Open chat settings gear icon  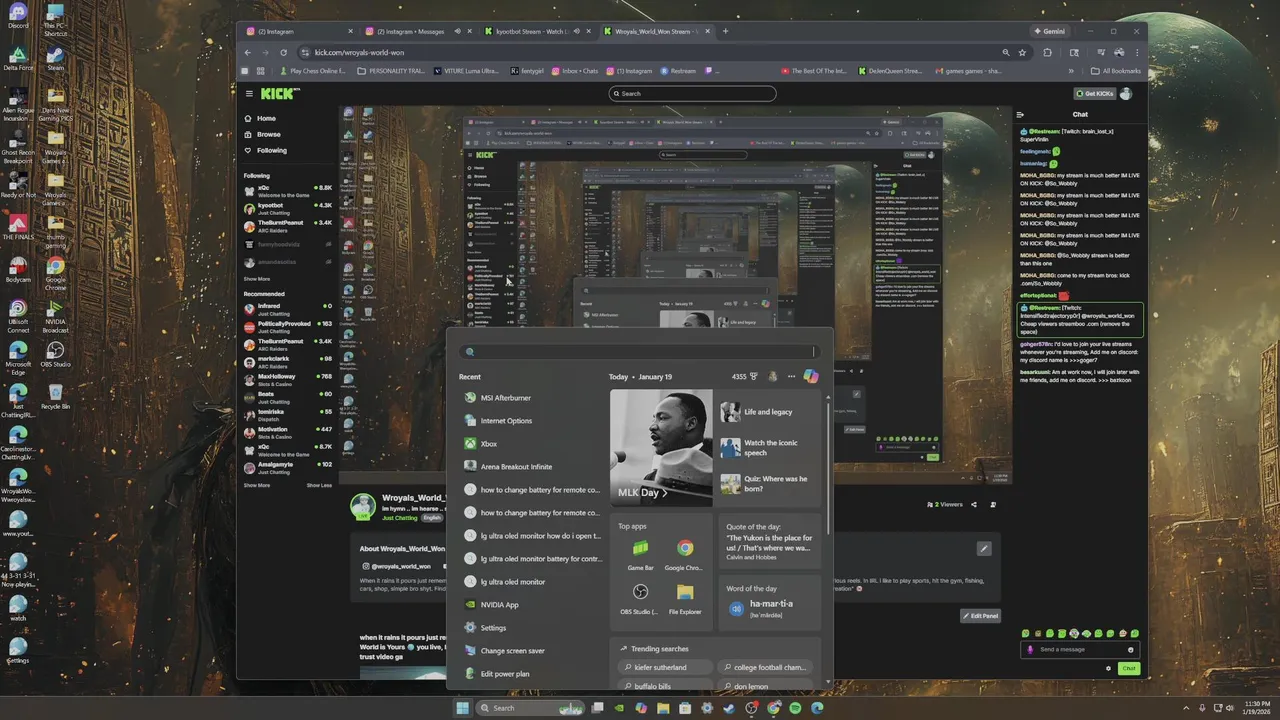tap(1108, 668)
